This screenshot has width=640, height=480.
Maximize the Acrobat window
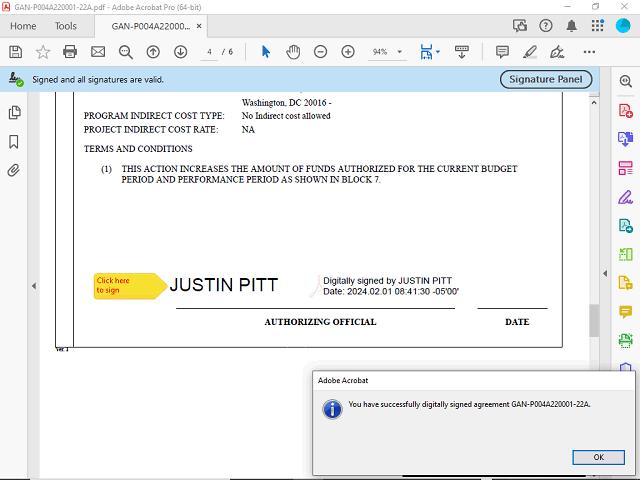pos(596,7)
